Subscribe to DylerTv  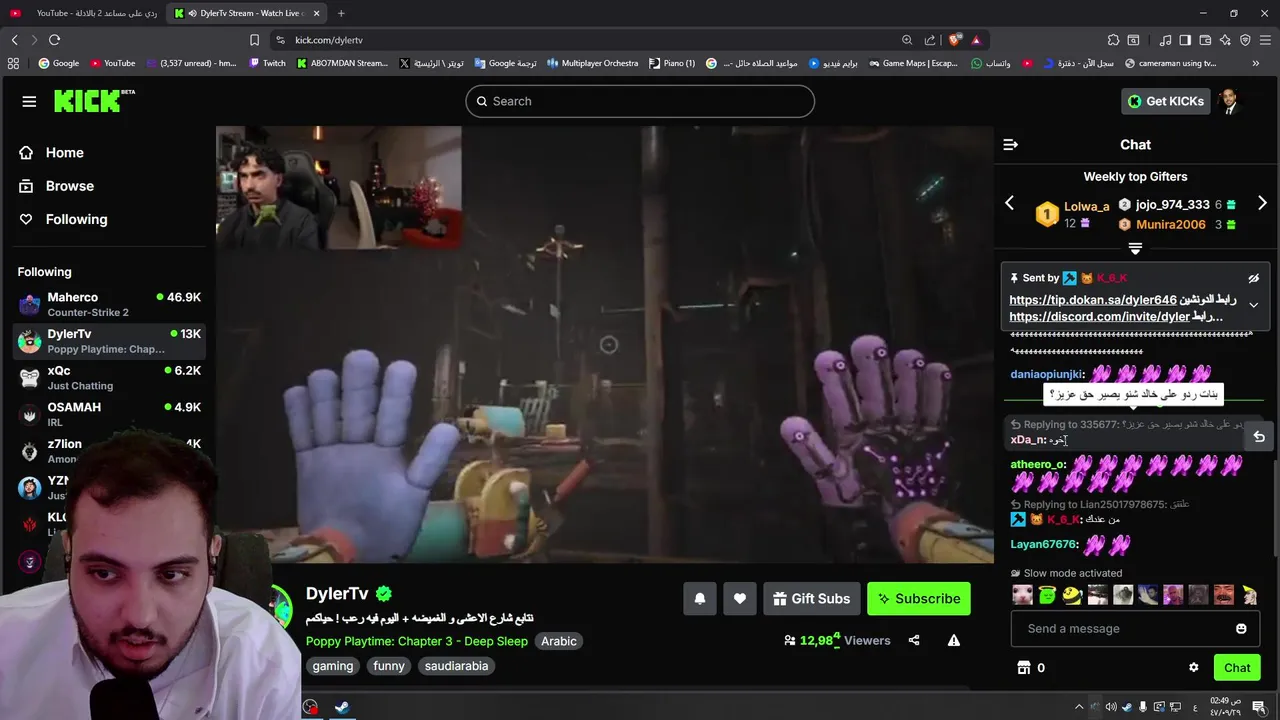click(x=919, y=599)
